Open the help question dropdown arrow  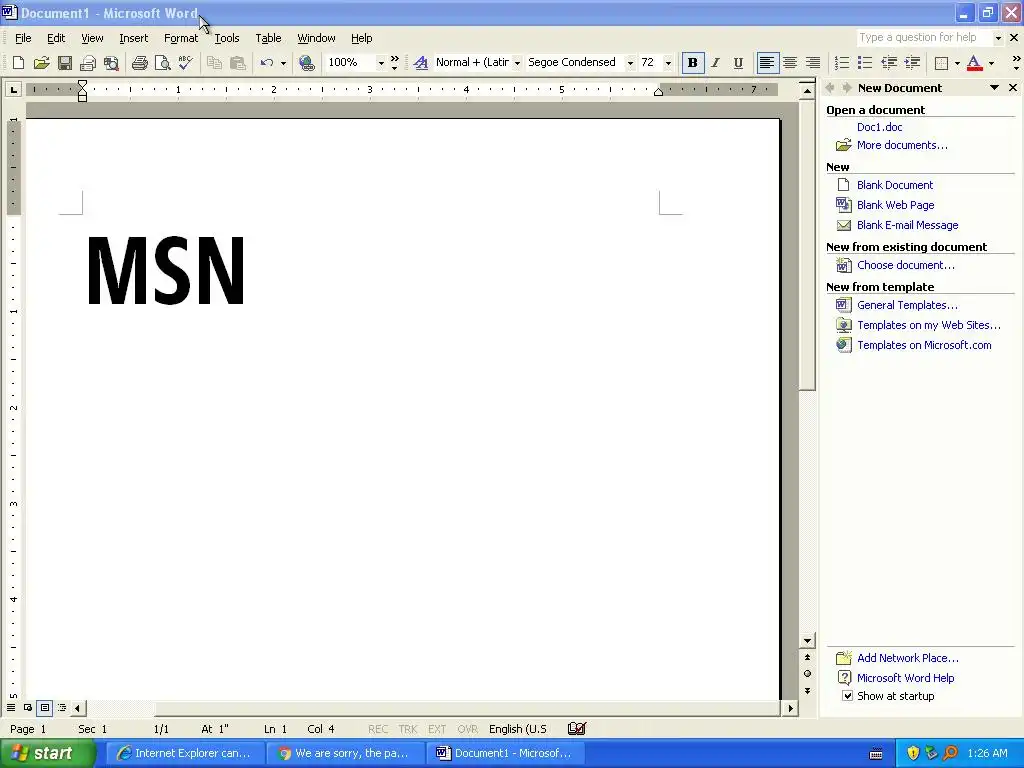[997, 38]
